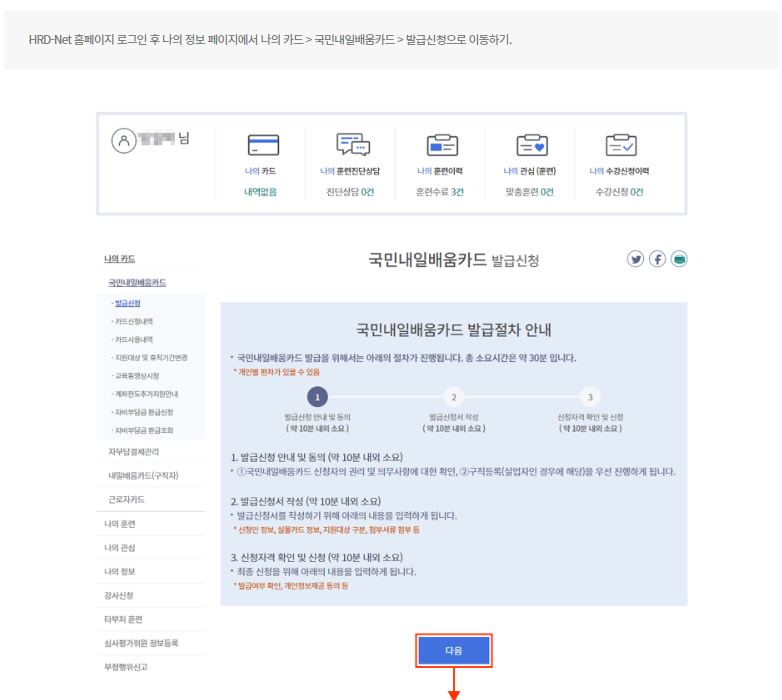Image resolution: width=782 pixels, height=700 pixels.
Task: Click orange note 신청인 정보, 실물카드 정보
Action: click(x=327, y=530)
